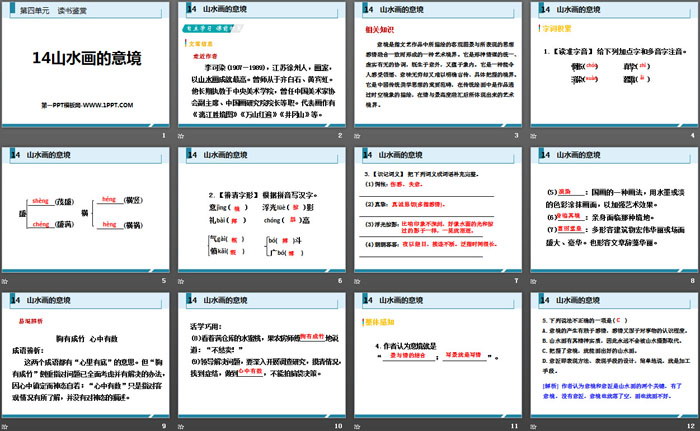700x431 pixels.
Task: Select slide 1 titled 14山水画的意境
Action: (86, 65)
